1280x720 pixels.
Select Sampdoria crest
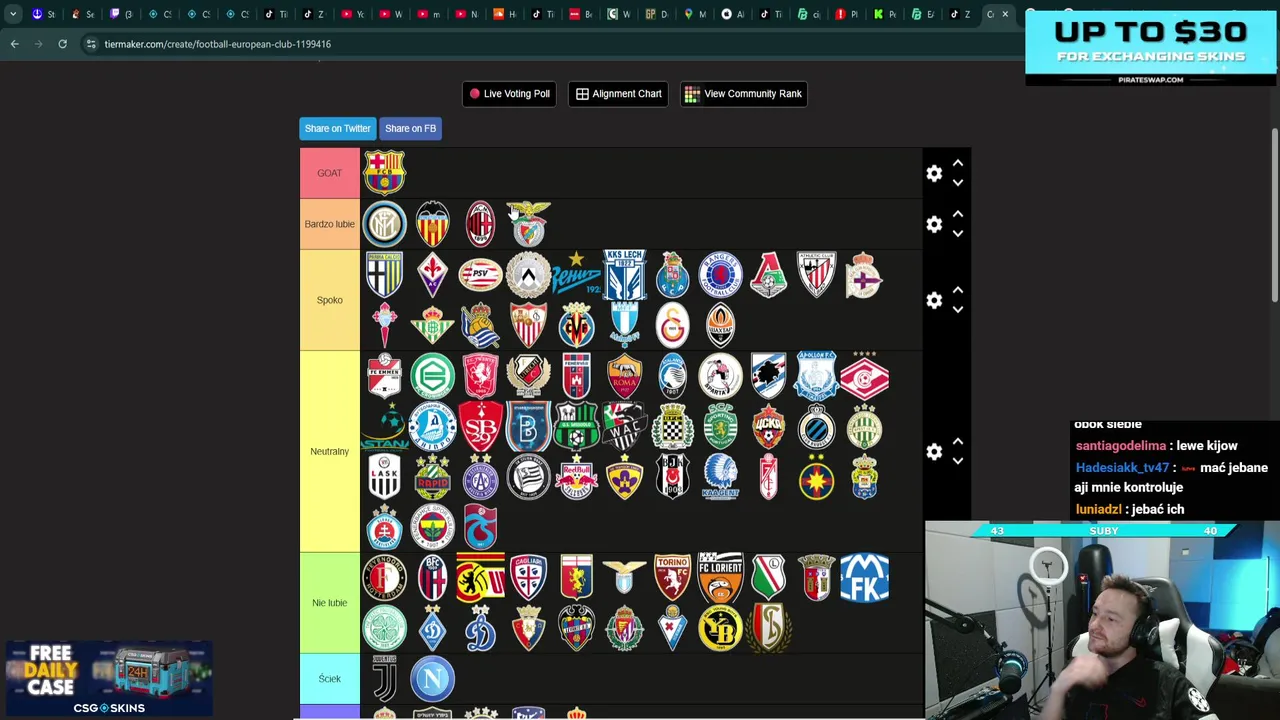(x=768, y=376)
